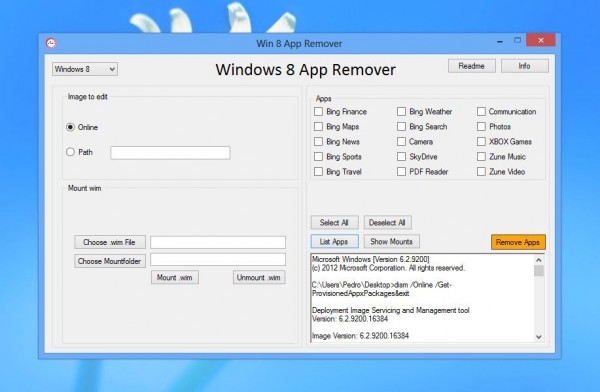Check the Bing News checkbox

tap(318, 141)
